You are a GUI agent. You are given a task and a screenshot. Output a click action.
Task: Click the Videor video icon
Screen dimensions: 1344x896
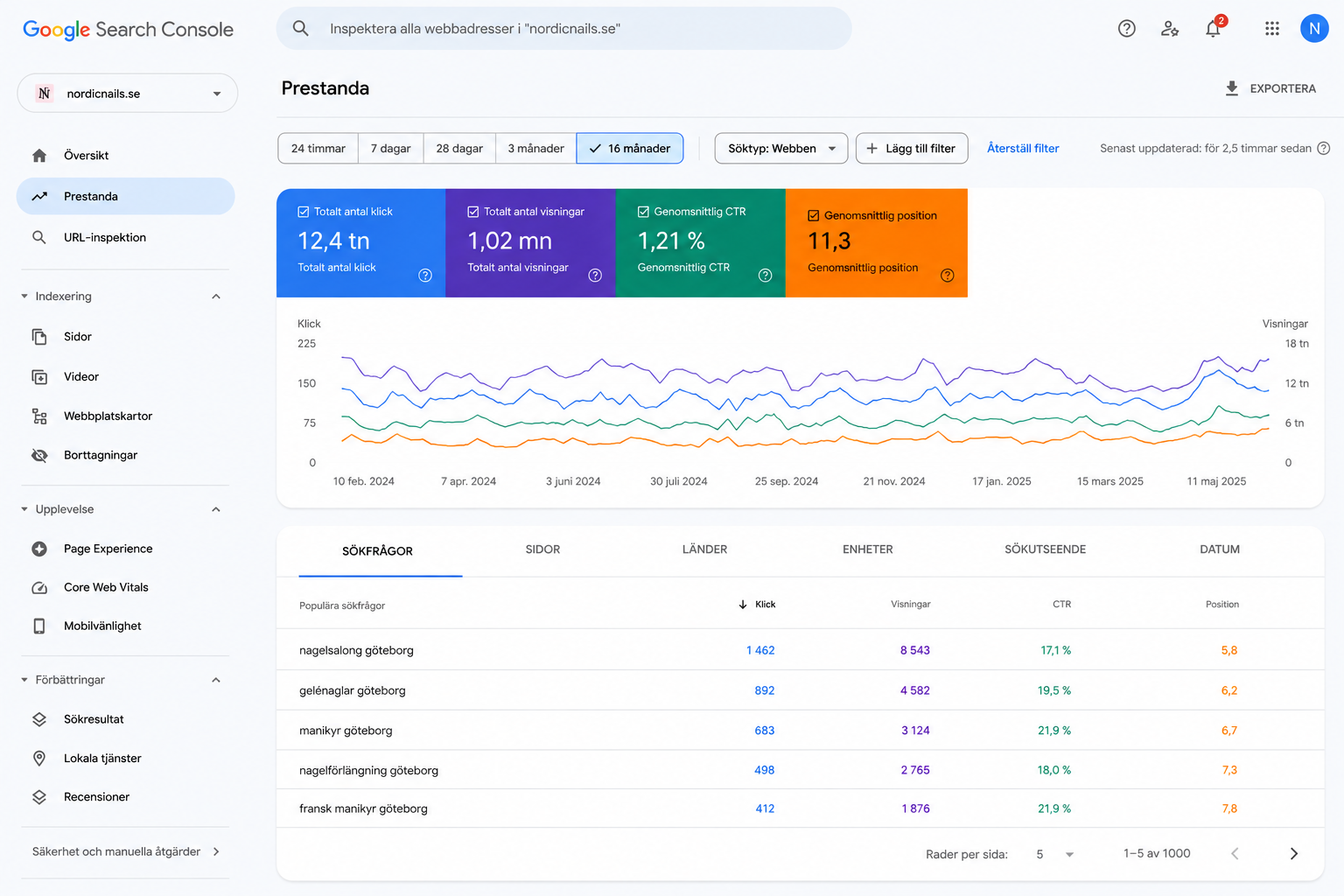click(x=39, y=377)
